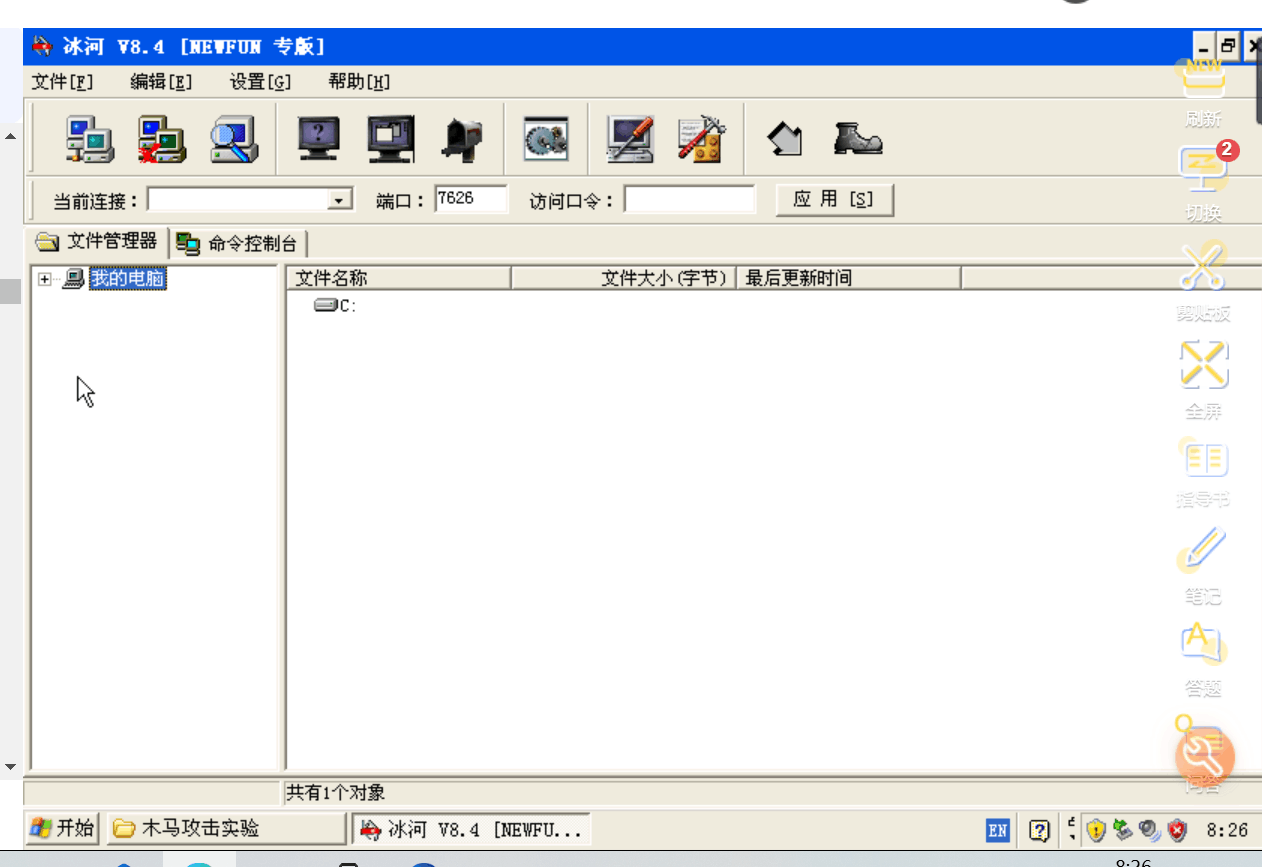The image size is (1262, 867).
Task: Click the gears upgrade icon
Action: pyautogui.click(x=546, y=139)
